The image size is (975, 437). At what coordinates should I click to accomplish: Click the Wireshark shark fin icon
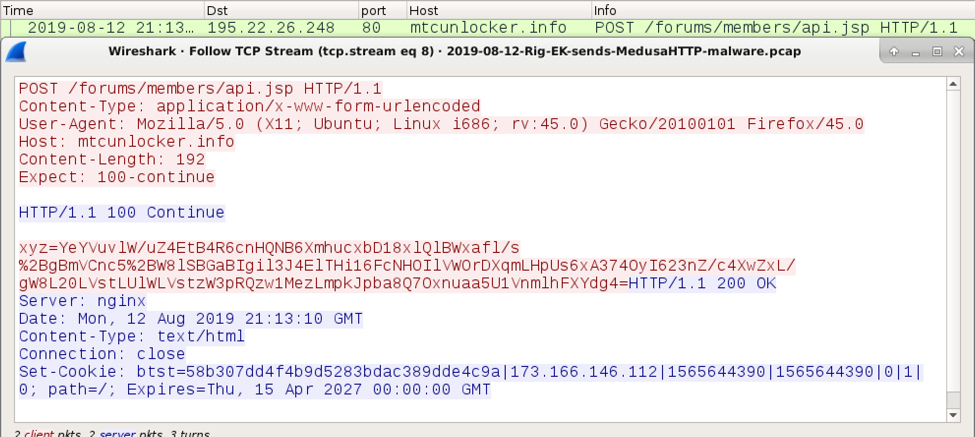click(16, 52)
